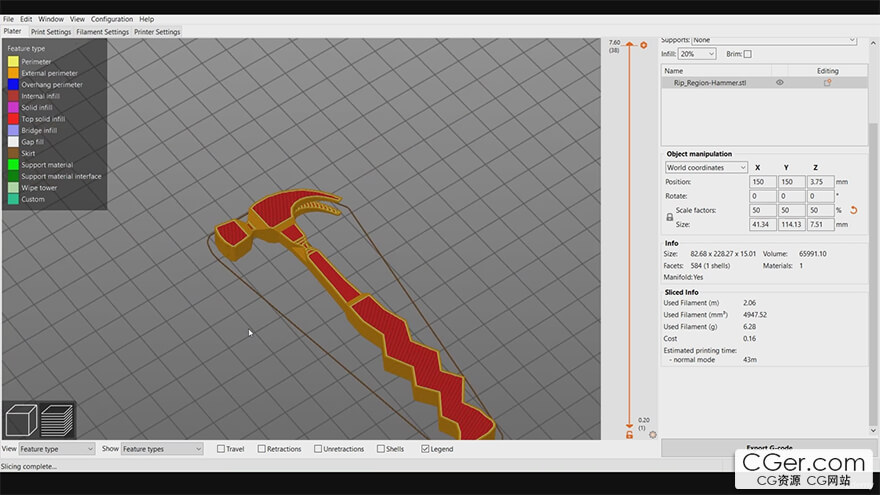
Task: Uncheck the Legend checkbox
Action: [x=425, y=449]
